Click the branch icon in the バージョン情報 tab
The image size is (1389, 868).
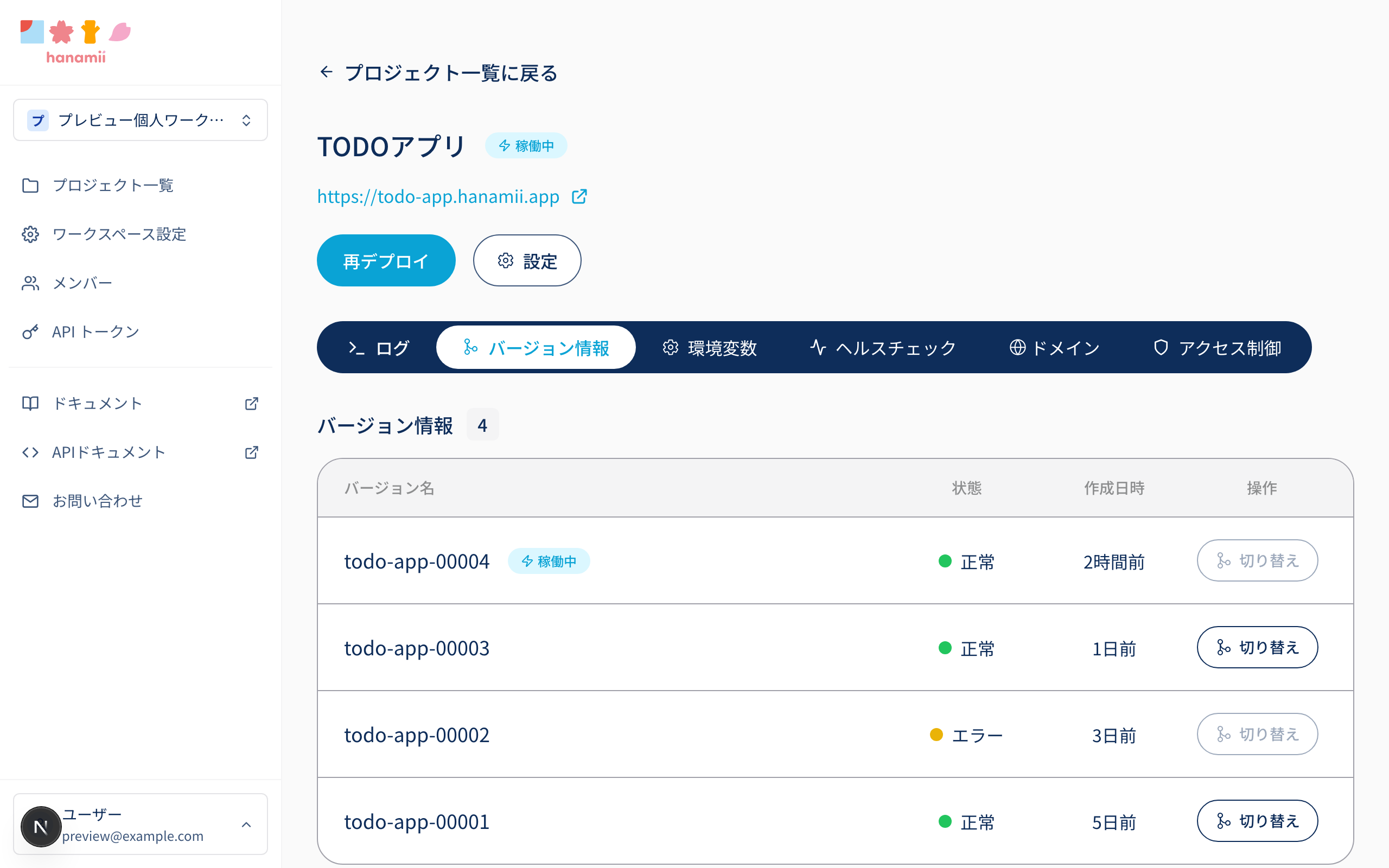470,347
